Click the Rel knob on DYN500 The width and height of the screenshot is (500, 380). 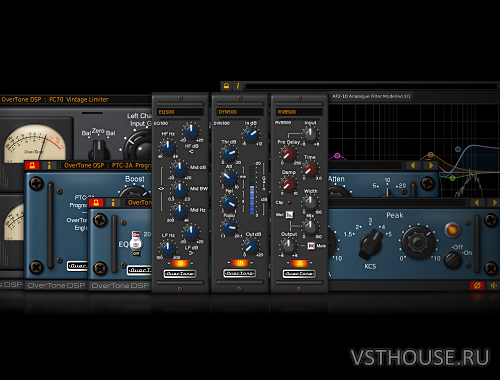229,203
